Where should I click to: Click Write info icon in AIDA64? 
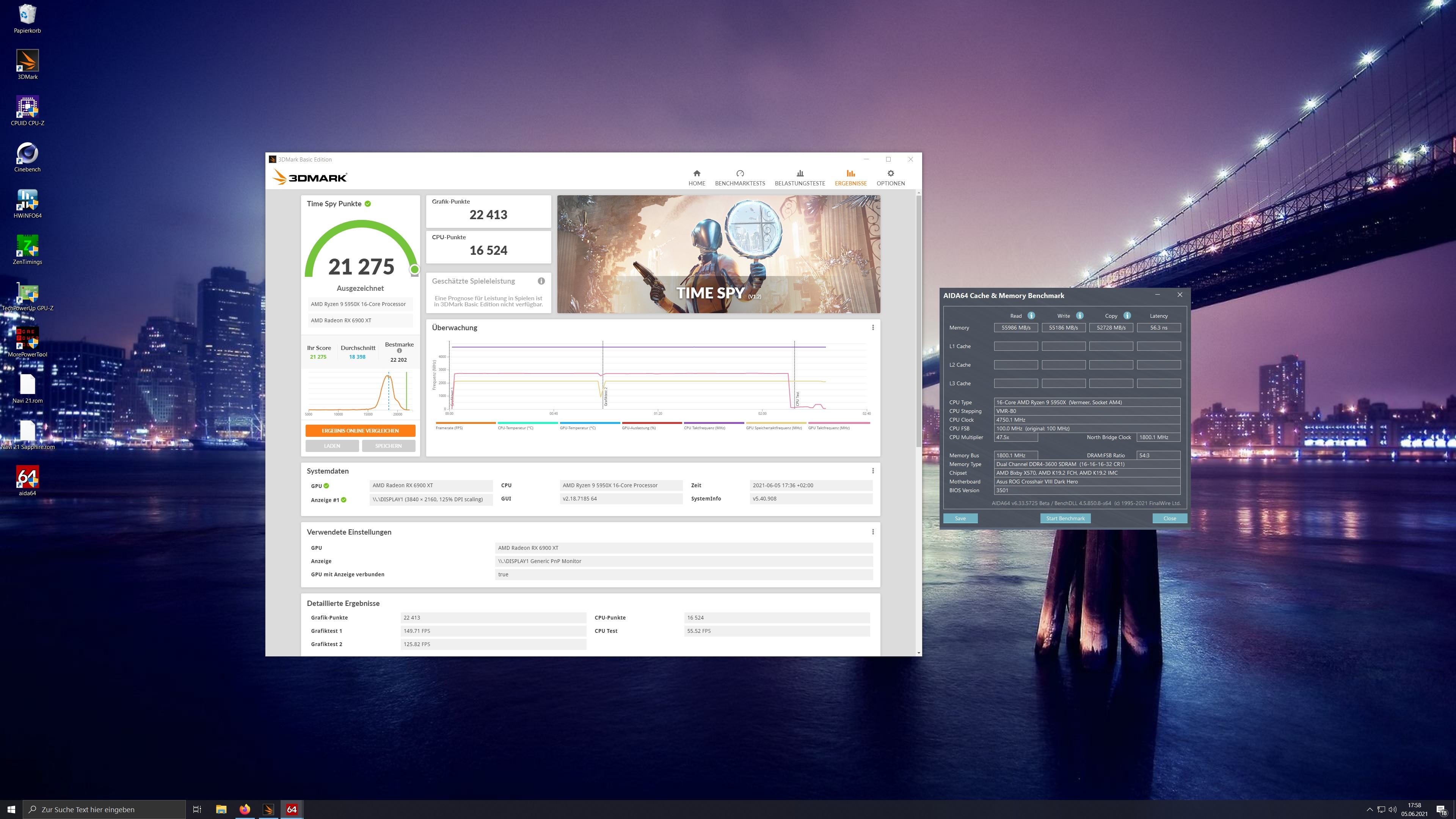pyautogui.click(x=1079, y=315)
